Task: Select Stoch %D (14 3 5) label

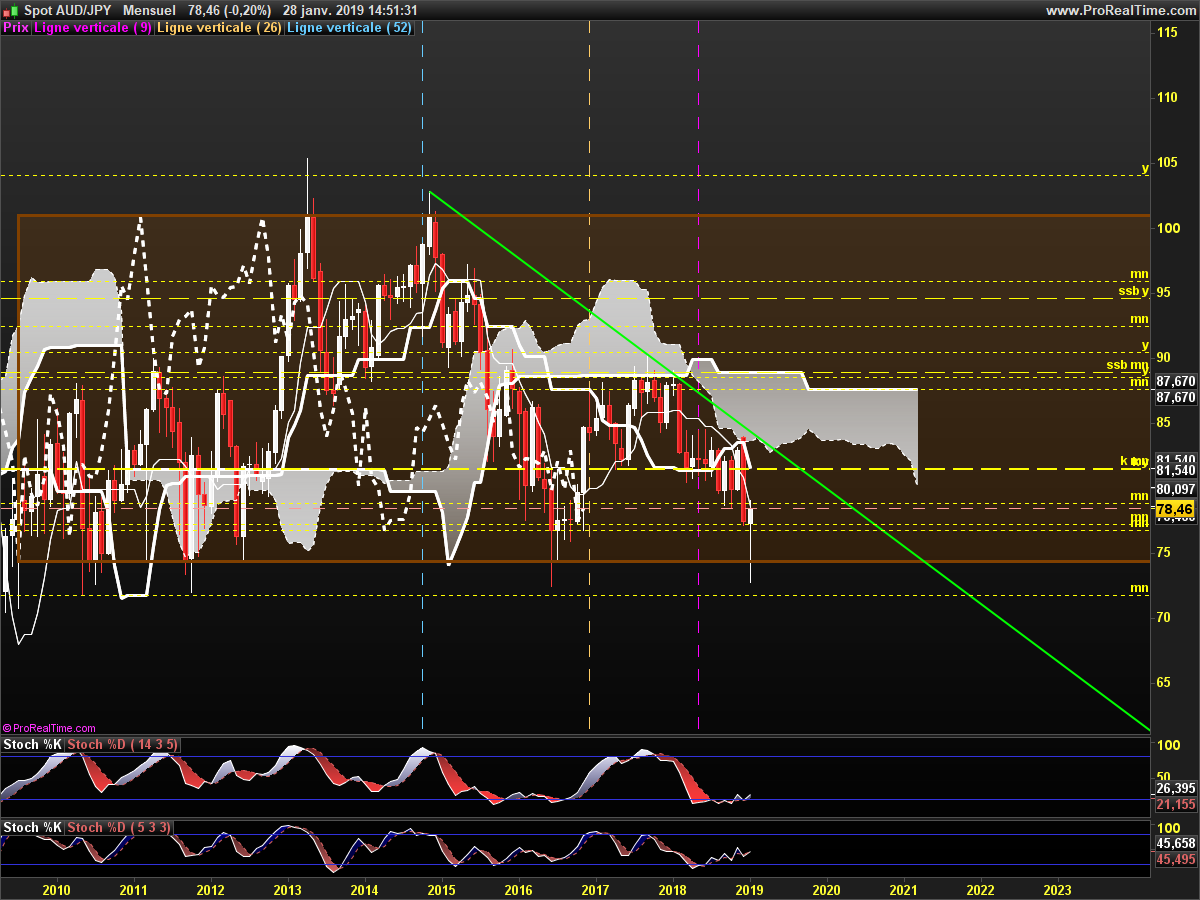Action: (124, 745)
